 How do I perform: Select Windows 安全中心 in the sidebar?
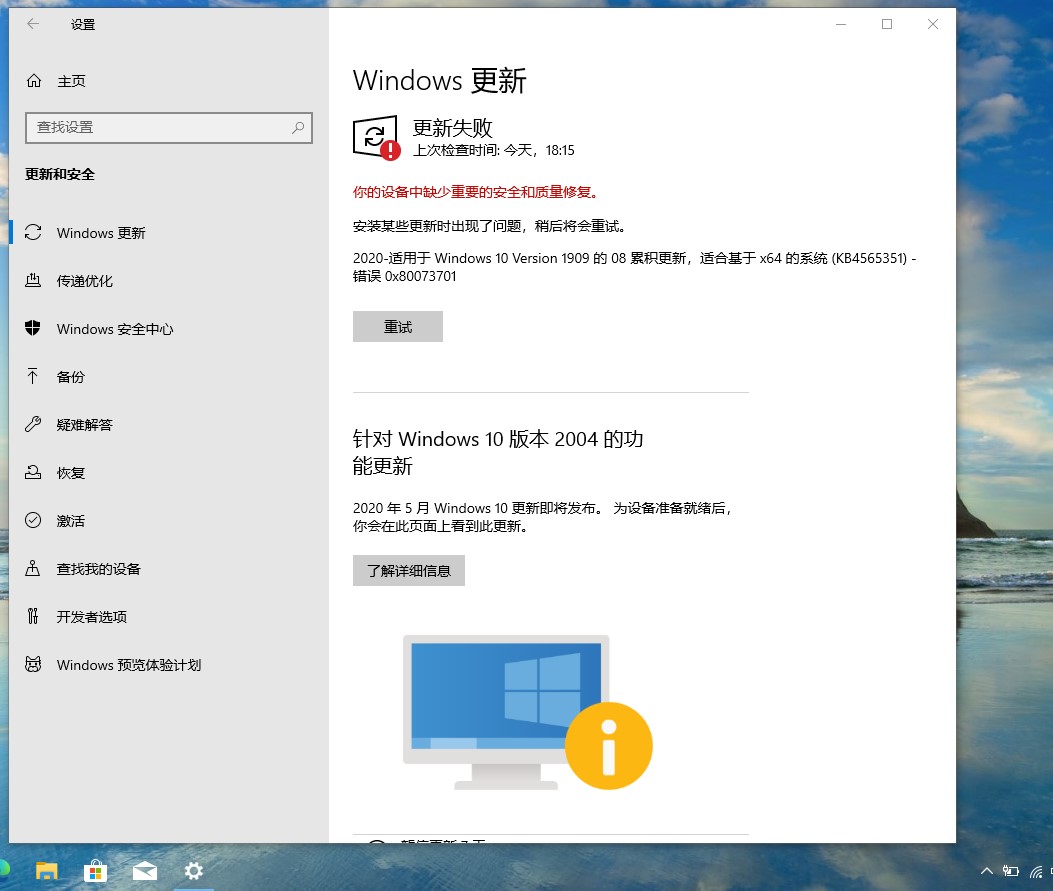(115, 329)
